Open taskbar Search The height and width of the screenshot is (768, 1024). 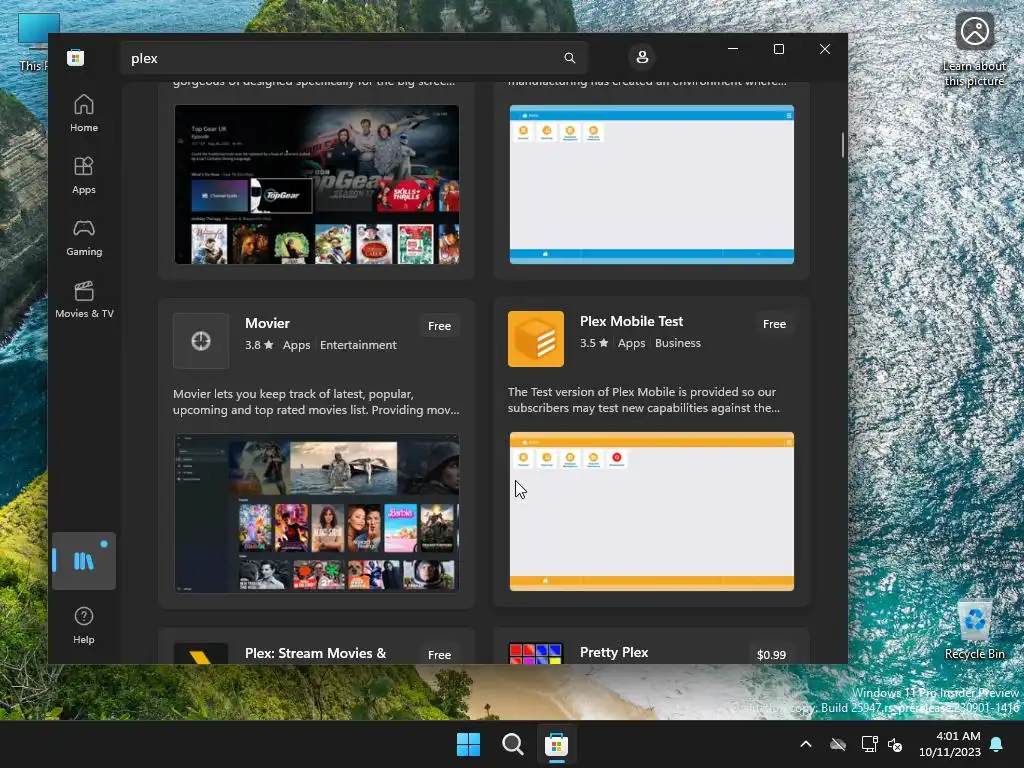(513, 744)
